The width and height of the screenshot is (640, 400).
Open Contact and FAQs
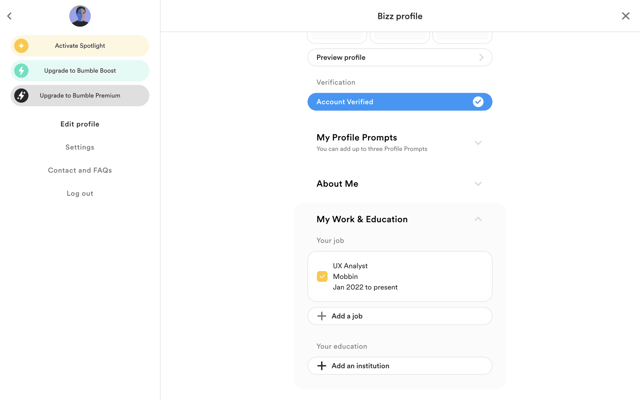pos(80,170)
